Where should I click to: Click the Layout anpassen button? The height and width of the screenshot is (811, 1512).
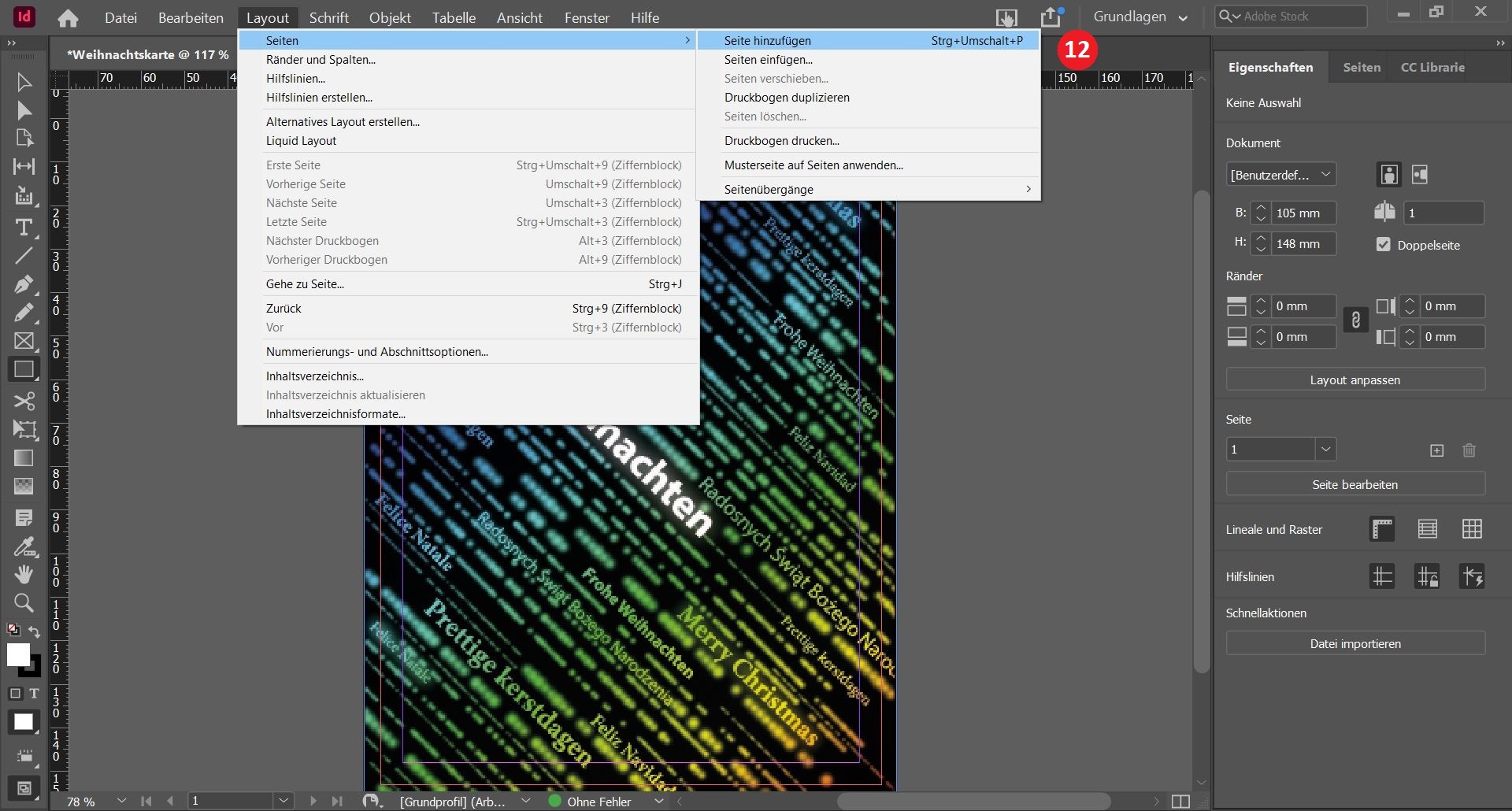1354,380
